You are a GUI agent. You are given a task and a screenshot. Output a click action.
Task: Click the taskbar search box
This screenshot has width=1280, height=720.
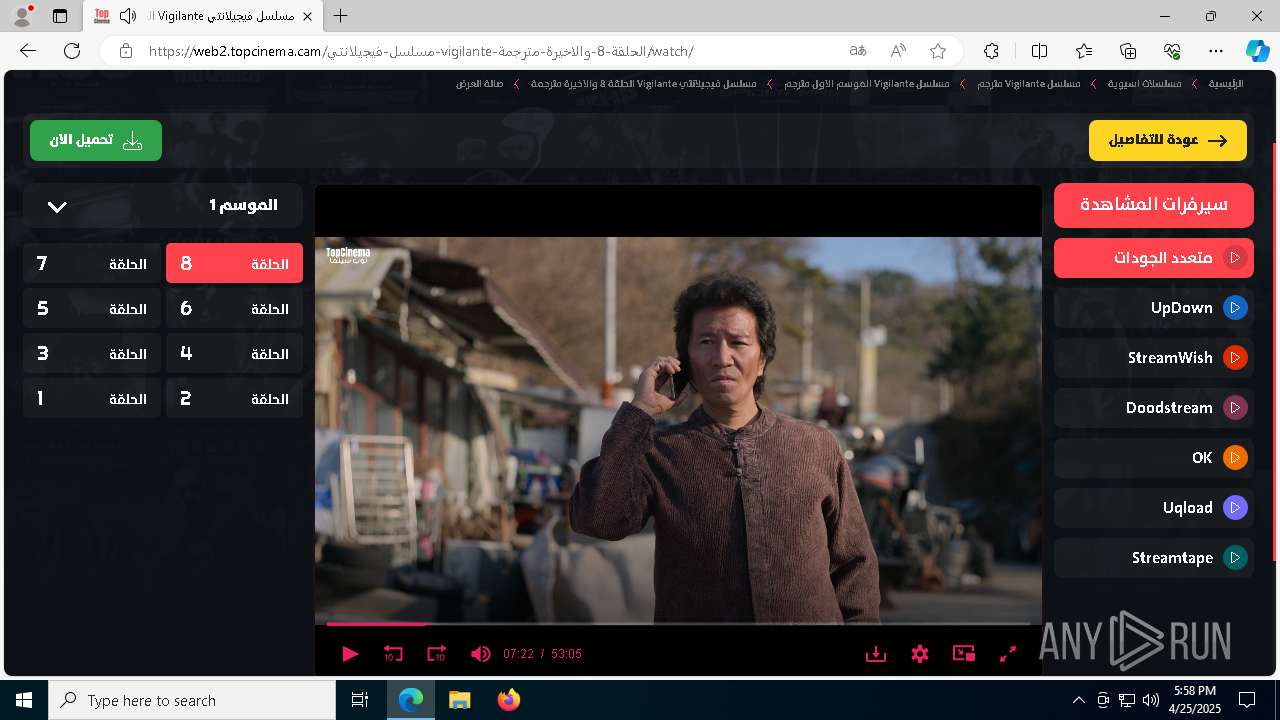[192, 700]
